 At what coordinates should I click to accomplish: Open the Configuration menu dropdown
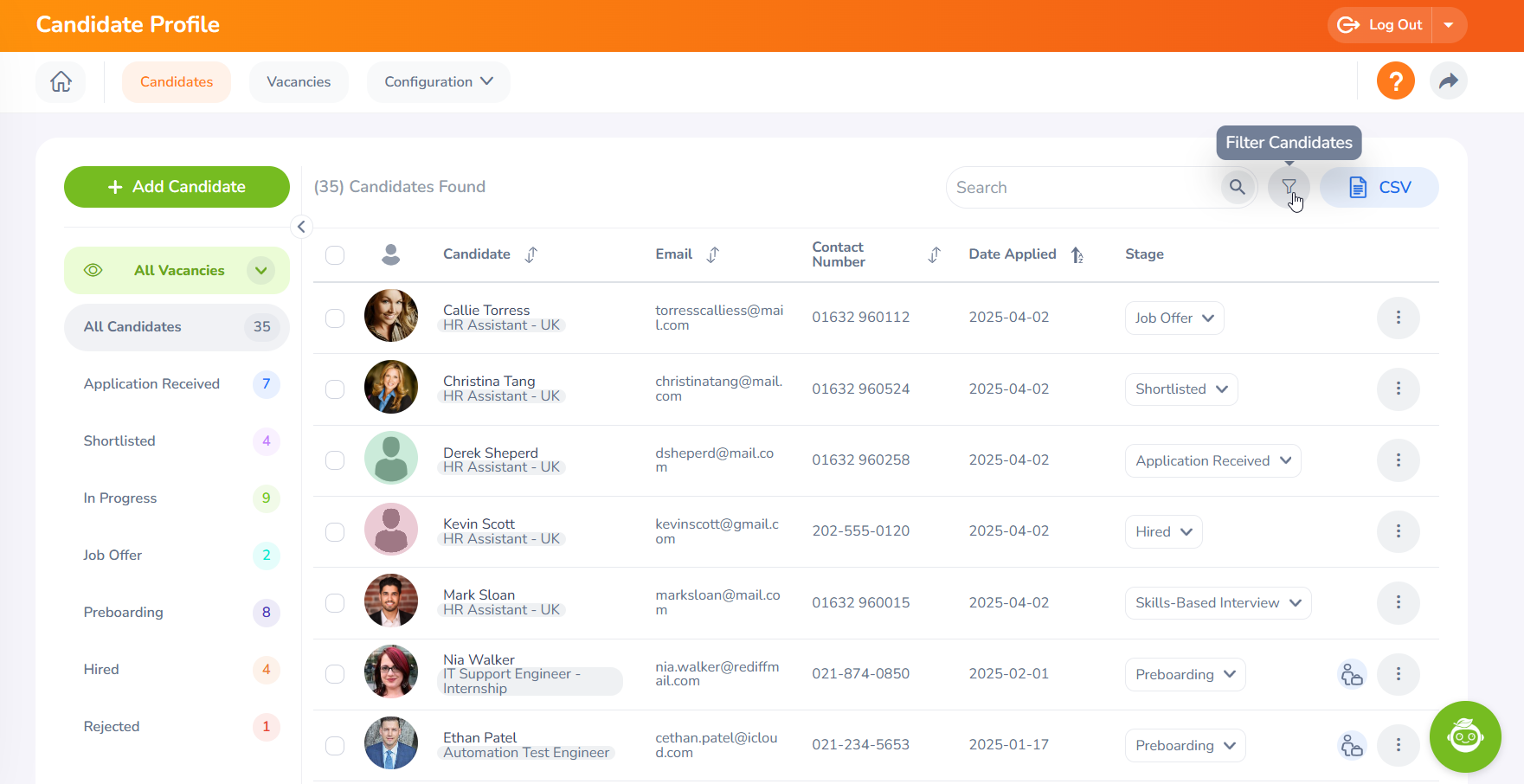438,81
